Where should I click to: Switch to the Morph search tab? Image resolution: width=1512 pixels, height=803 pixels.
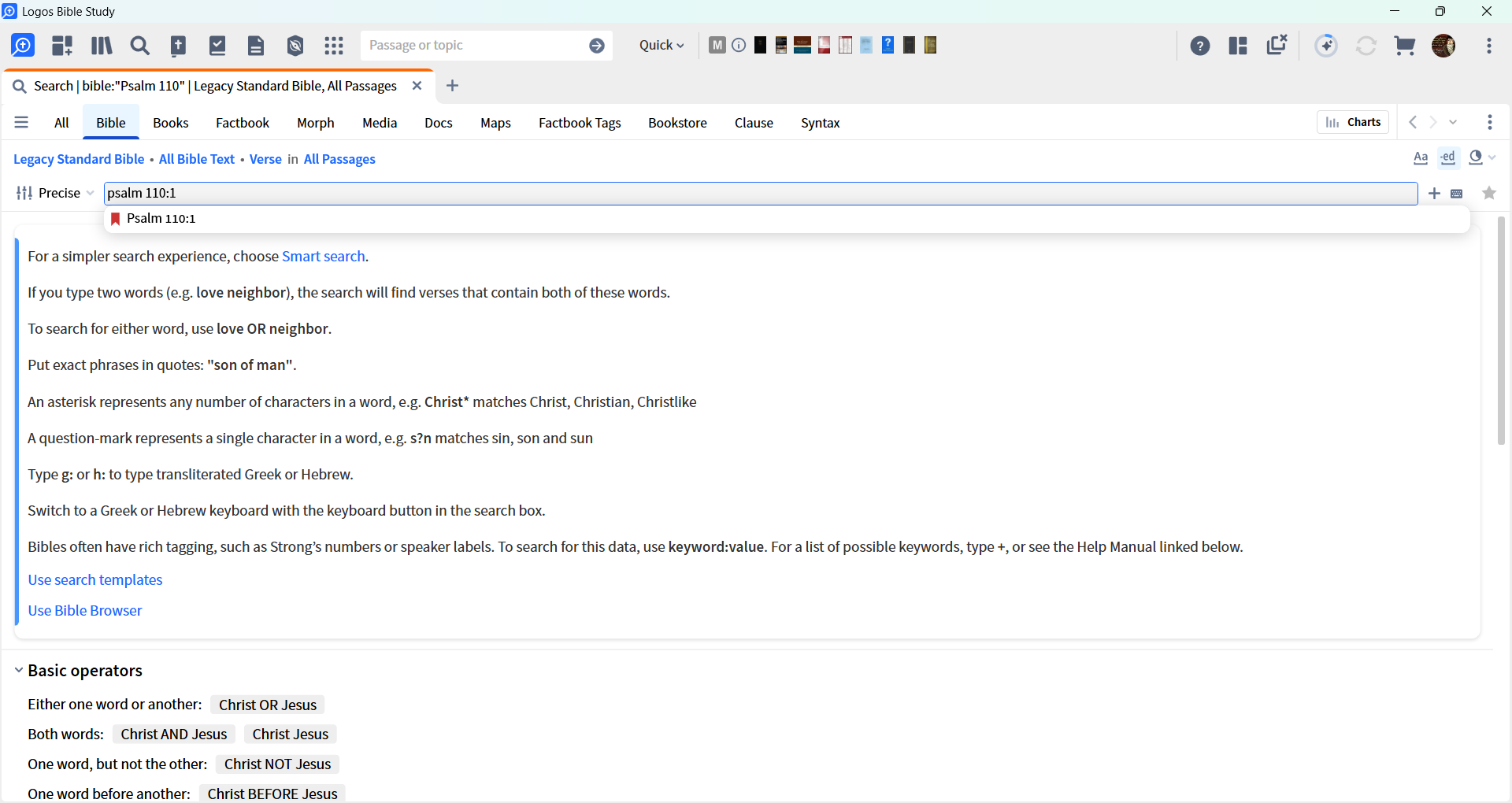[316, 123]
